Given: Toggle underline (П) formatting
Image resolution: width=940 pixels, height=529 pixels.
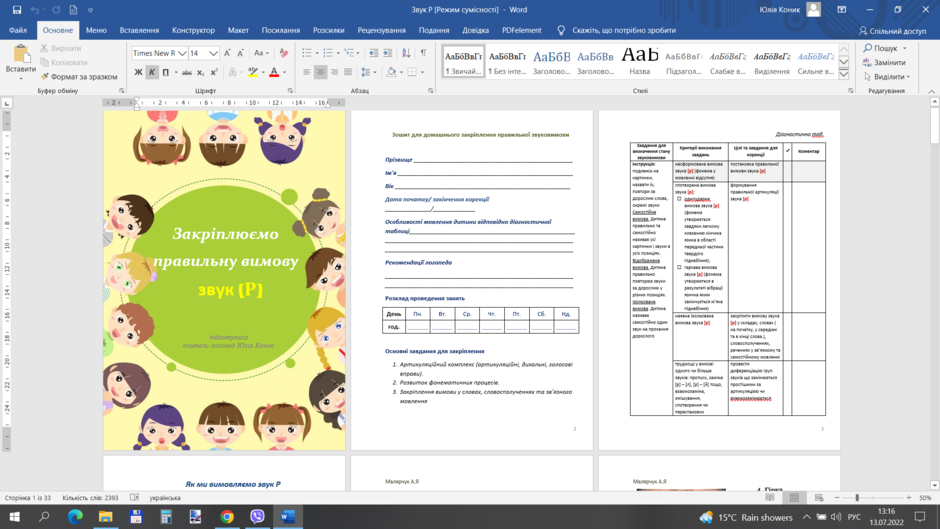Looking at the screenshot, I should coord(165,73).
